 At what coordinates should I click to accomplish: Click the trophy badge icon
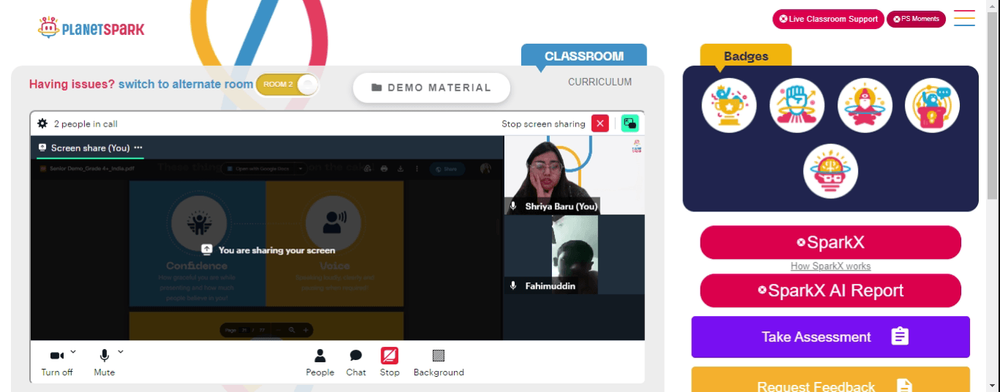[729, 105]
